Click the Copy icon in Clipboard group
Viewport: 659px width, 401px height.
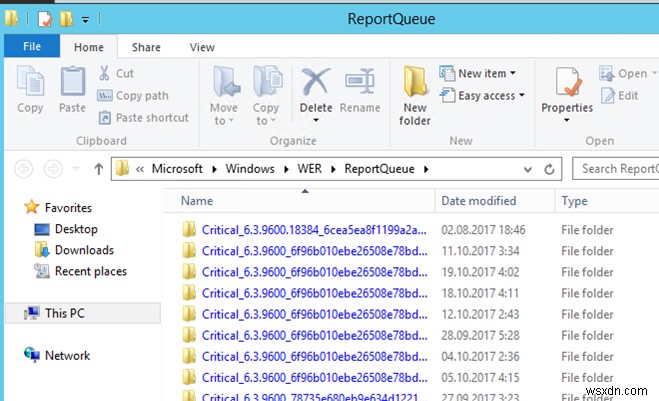(30, 81)
